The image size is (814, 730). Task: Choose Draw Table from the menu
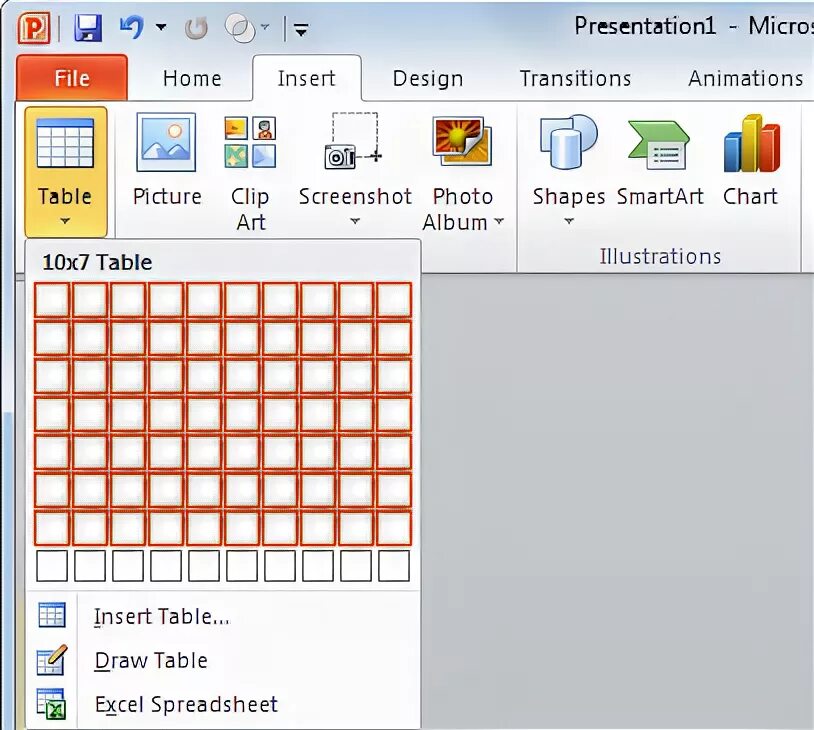[x=223, y=660]
